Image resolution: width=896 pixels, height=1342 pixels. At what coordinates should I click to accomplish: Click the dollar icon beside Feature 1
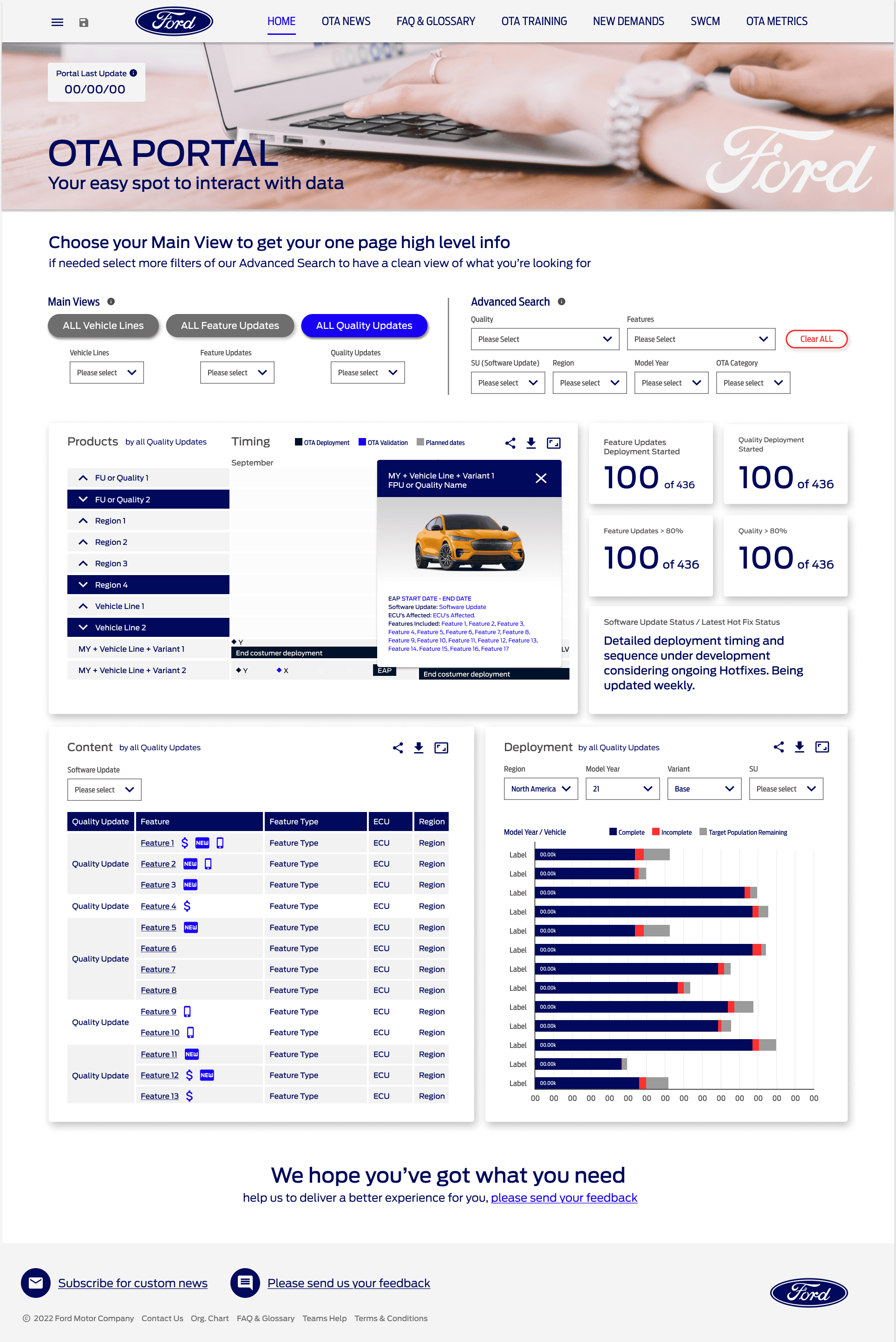tap(184, 843)
